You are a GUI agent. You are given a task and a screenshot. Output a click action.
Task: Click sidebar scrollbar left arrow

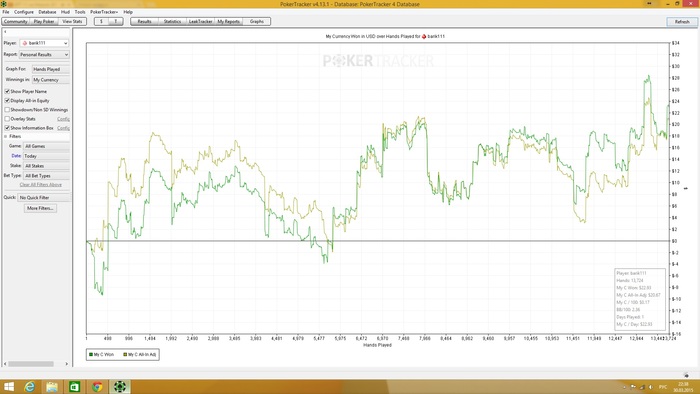click(x=5, y=364)
